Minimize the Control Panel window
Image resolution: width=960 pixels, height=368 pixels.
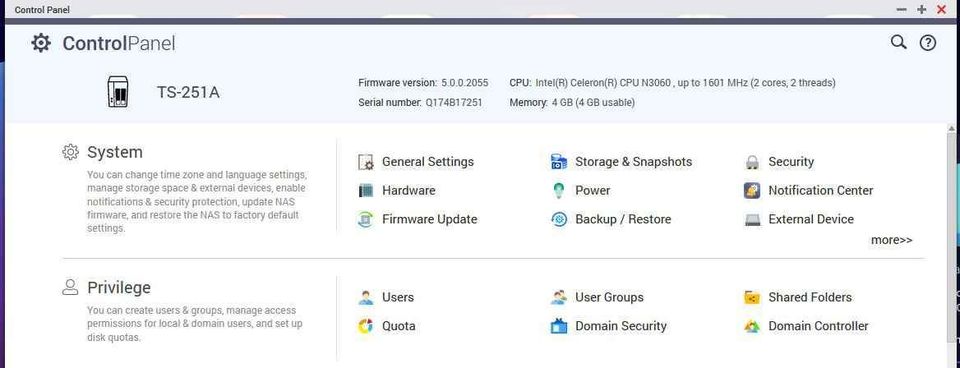click(x=901, y=10)
